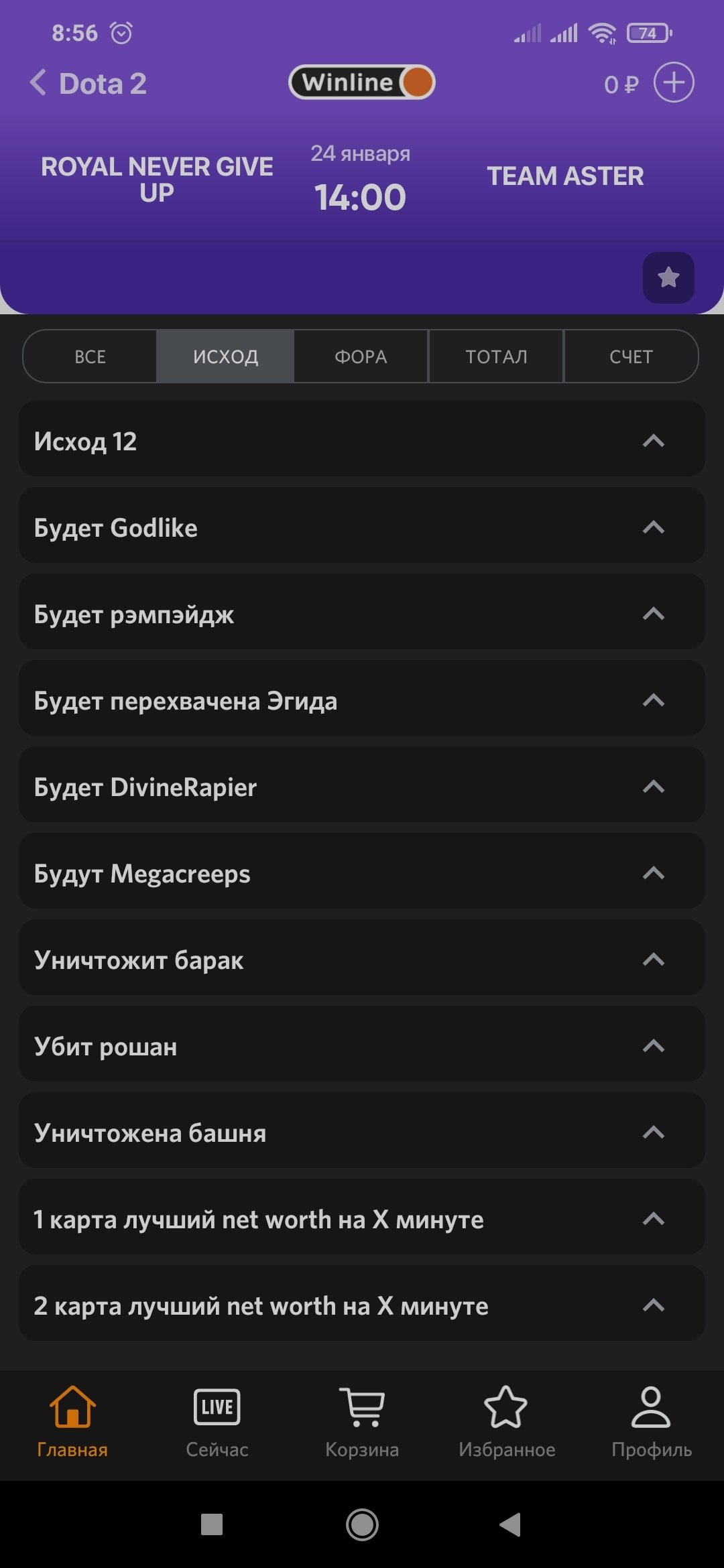Switch to the ФОРА tab
Screen dimensions: 724x1568
[x=361, y=356]
